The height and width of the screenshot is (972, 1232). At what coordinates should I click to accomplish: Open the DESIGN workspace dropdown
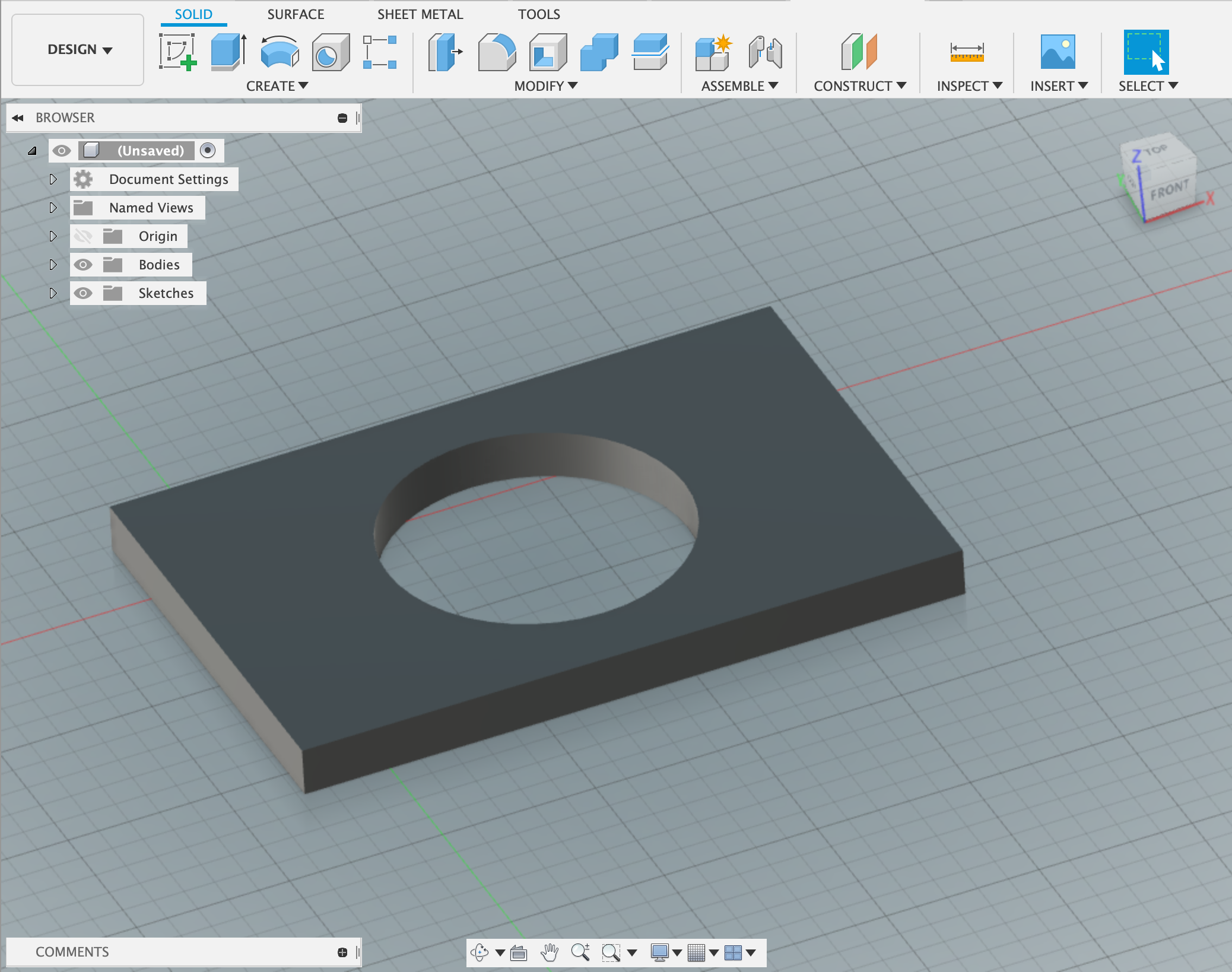pos(79,50)
